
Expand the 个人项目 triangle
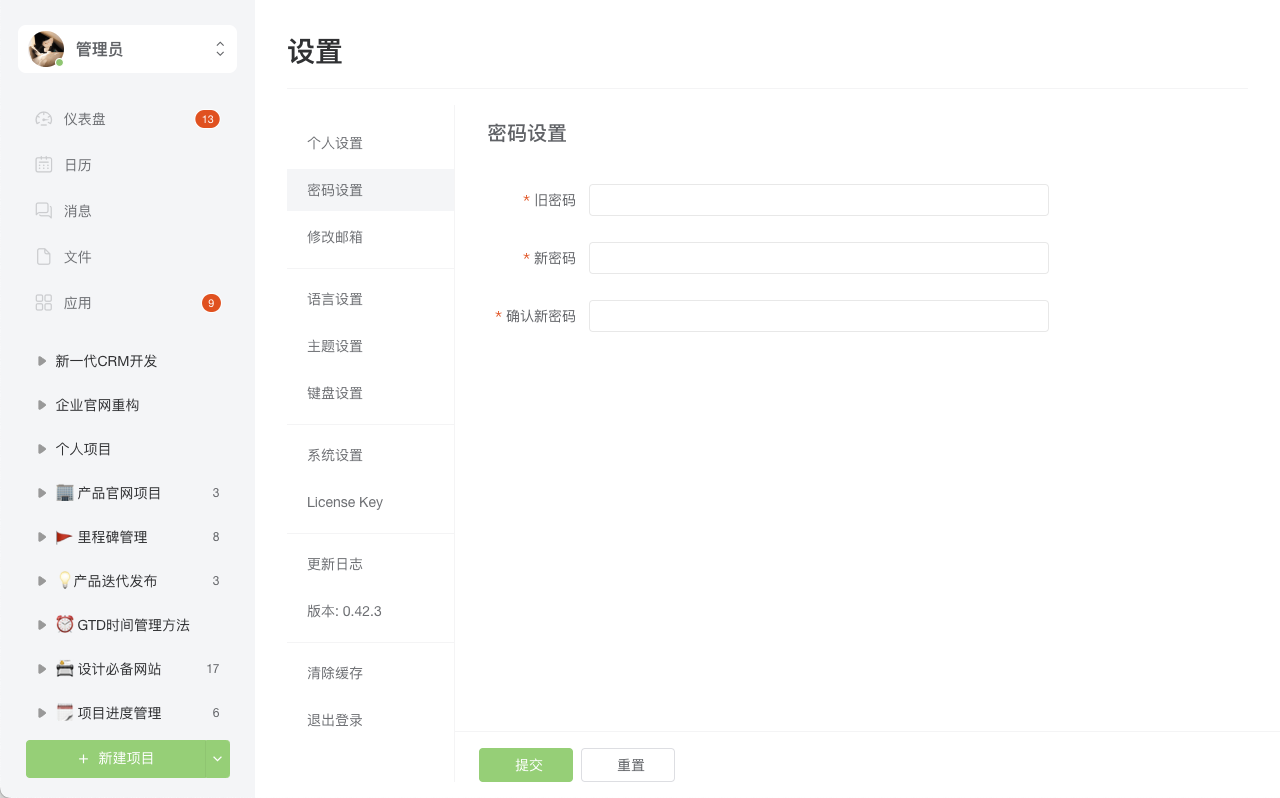(x=42, y=449)
